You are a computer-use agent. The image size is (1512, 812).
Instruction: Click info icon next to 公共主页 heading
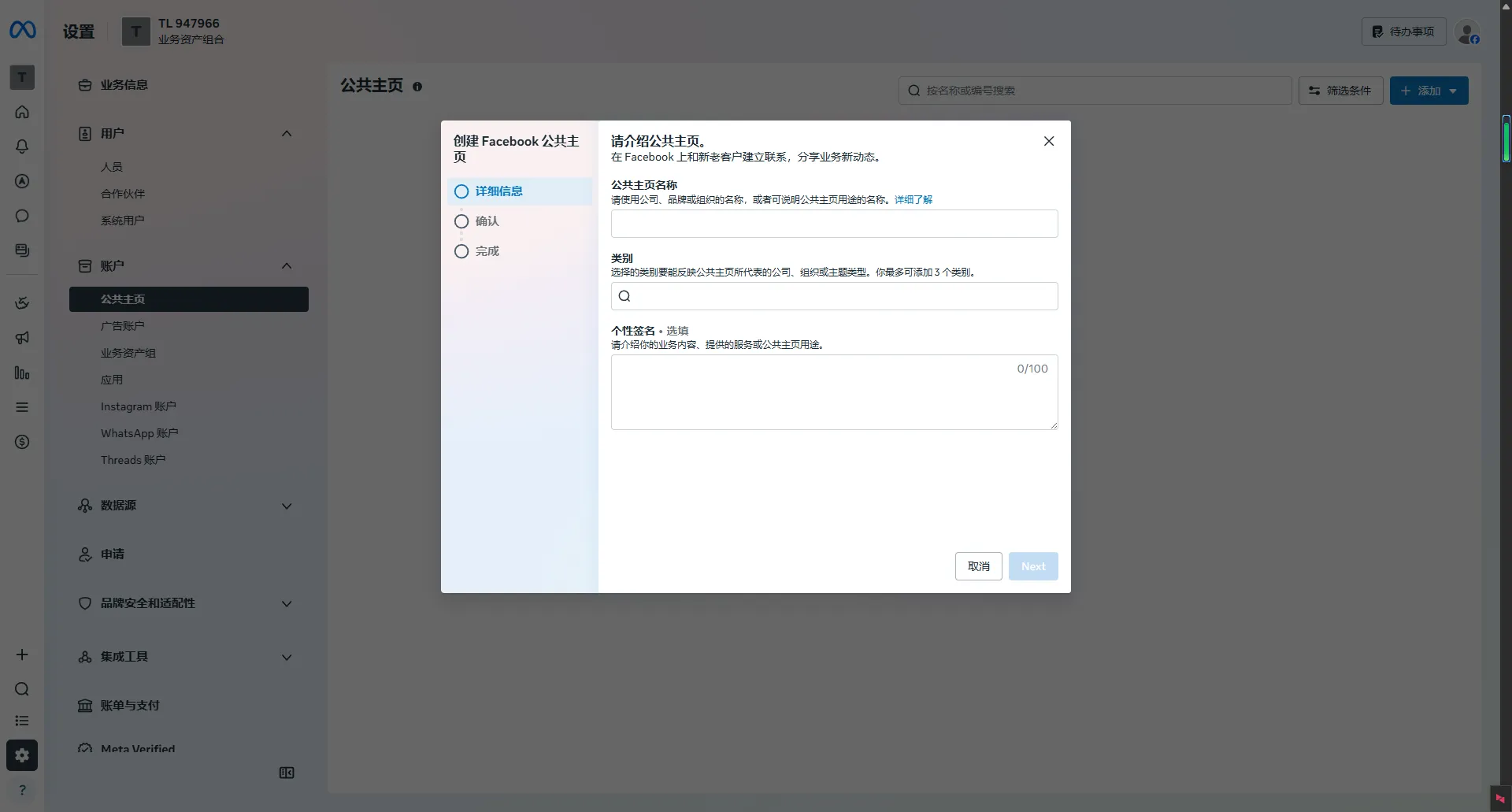(x=417, y=87)
